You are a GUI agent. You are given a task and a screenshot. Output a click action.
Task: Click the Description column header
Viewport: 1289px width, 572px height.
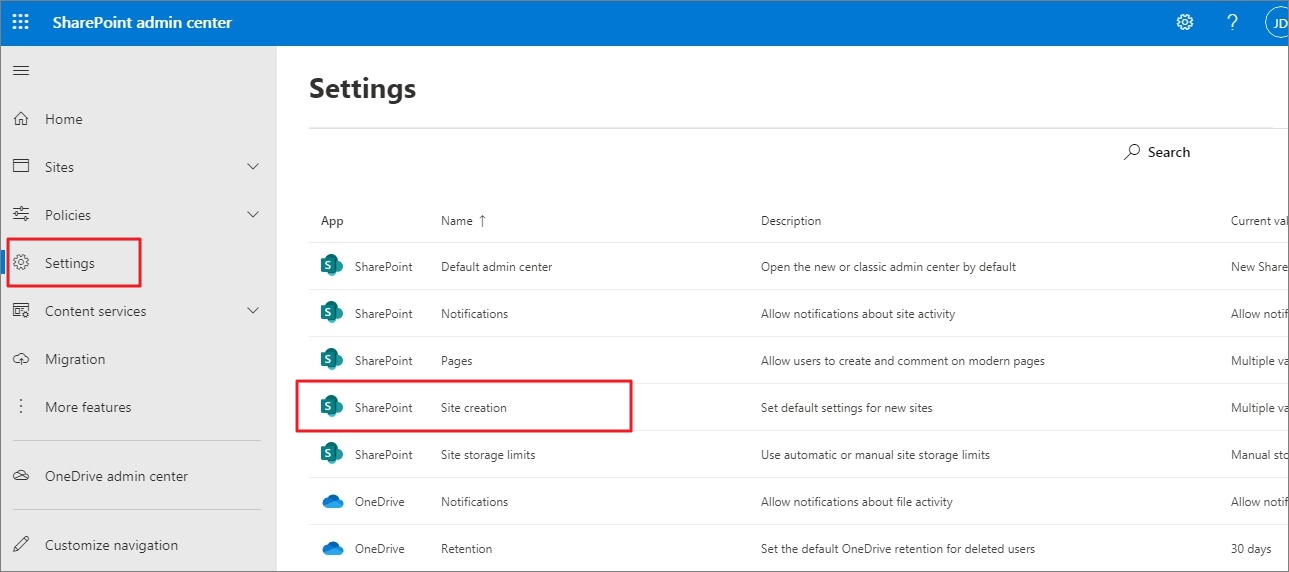[x=791, y=221]
